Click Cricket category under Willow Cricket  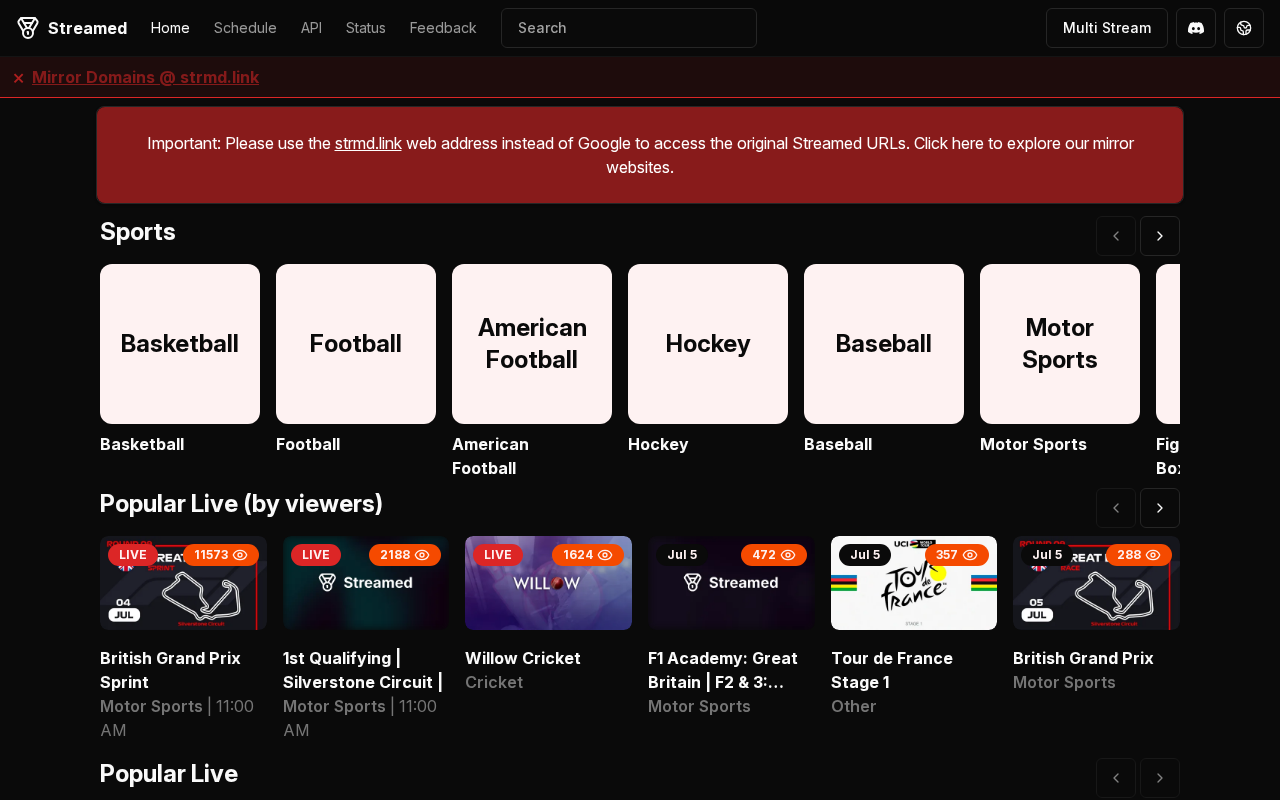(x=494, y=682)
